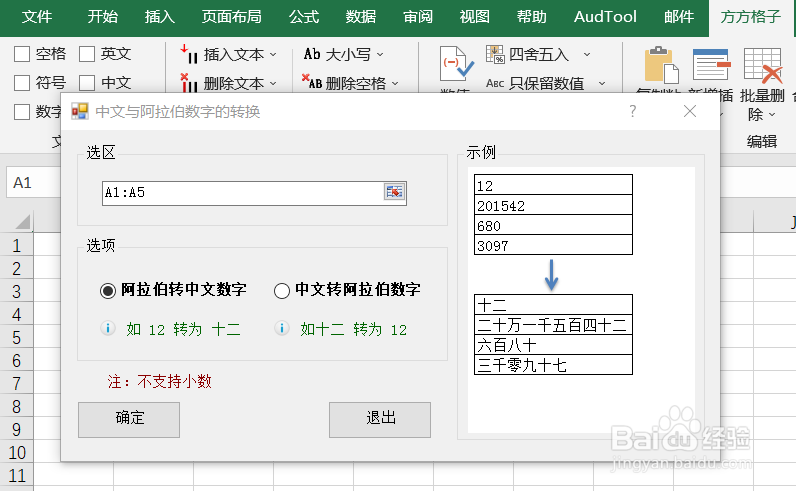Tick the 符号 checkbox

(22, 83)
